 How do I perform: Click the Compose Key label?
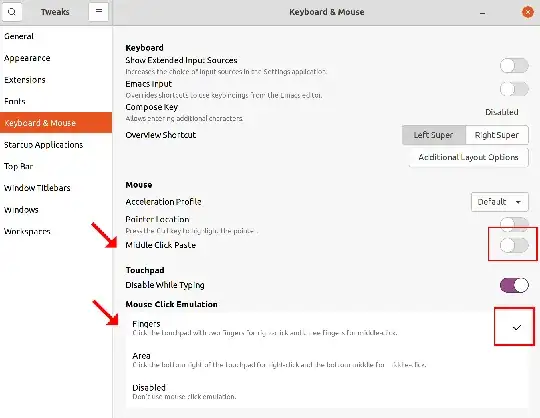(x=152, y=107)
